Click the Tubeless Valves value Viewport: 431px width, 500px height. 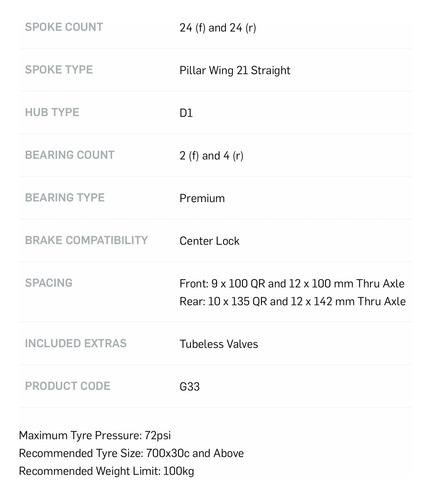click(219, 344)
